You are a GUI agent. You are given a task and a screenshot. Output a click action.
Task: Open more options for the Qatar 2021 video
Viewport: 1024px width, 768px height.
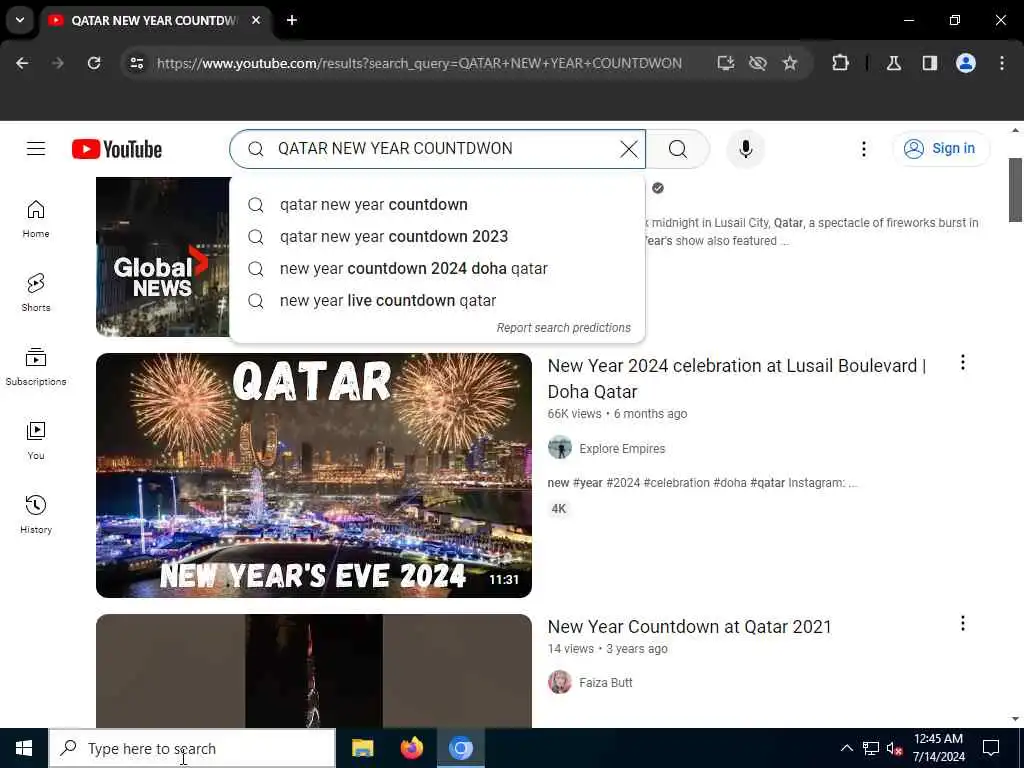click(x=963, y=624)
